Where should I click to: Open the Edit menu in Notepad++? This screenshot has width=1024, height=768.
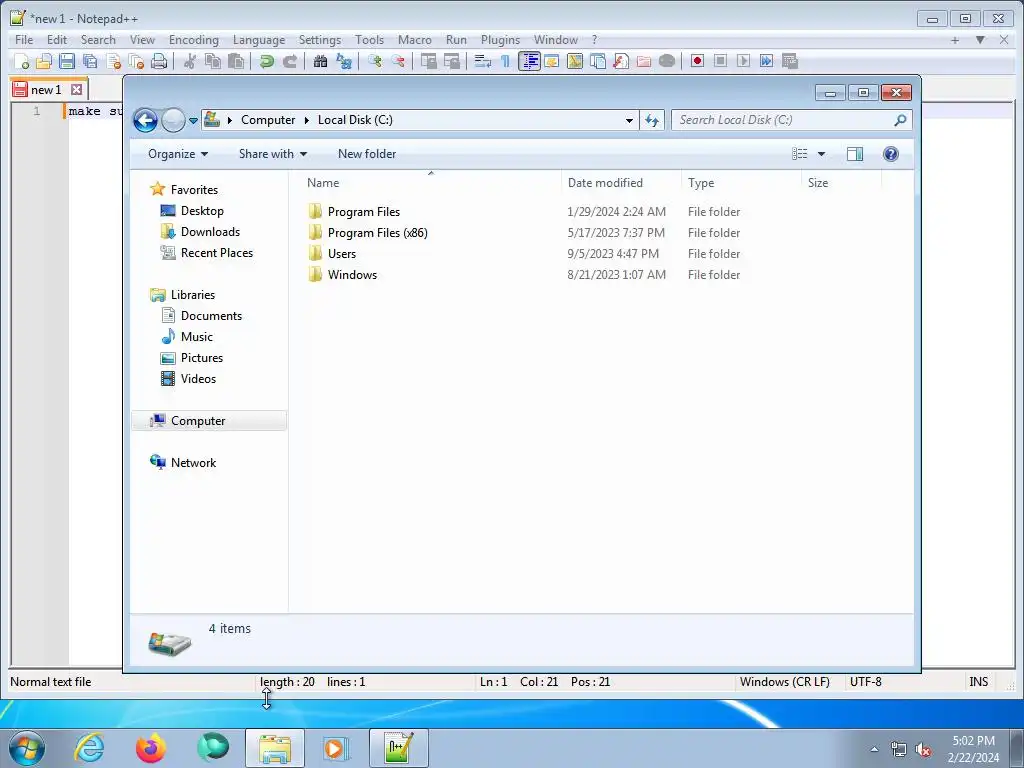tap(57, 40)
